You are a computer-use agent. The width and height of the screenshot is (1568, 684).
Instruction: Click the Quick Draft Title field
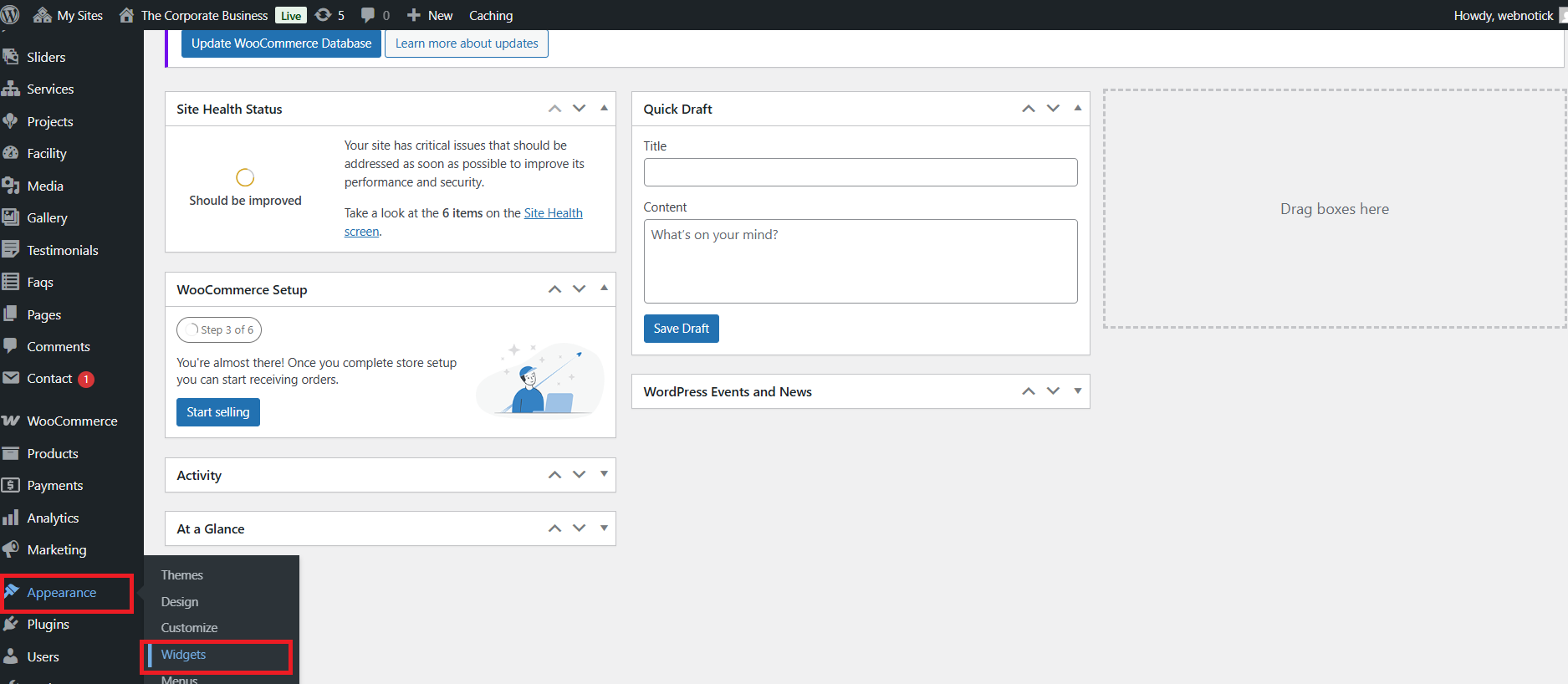(860, 172)
